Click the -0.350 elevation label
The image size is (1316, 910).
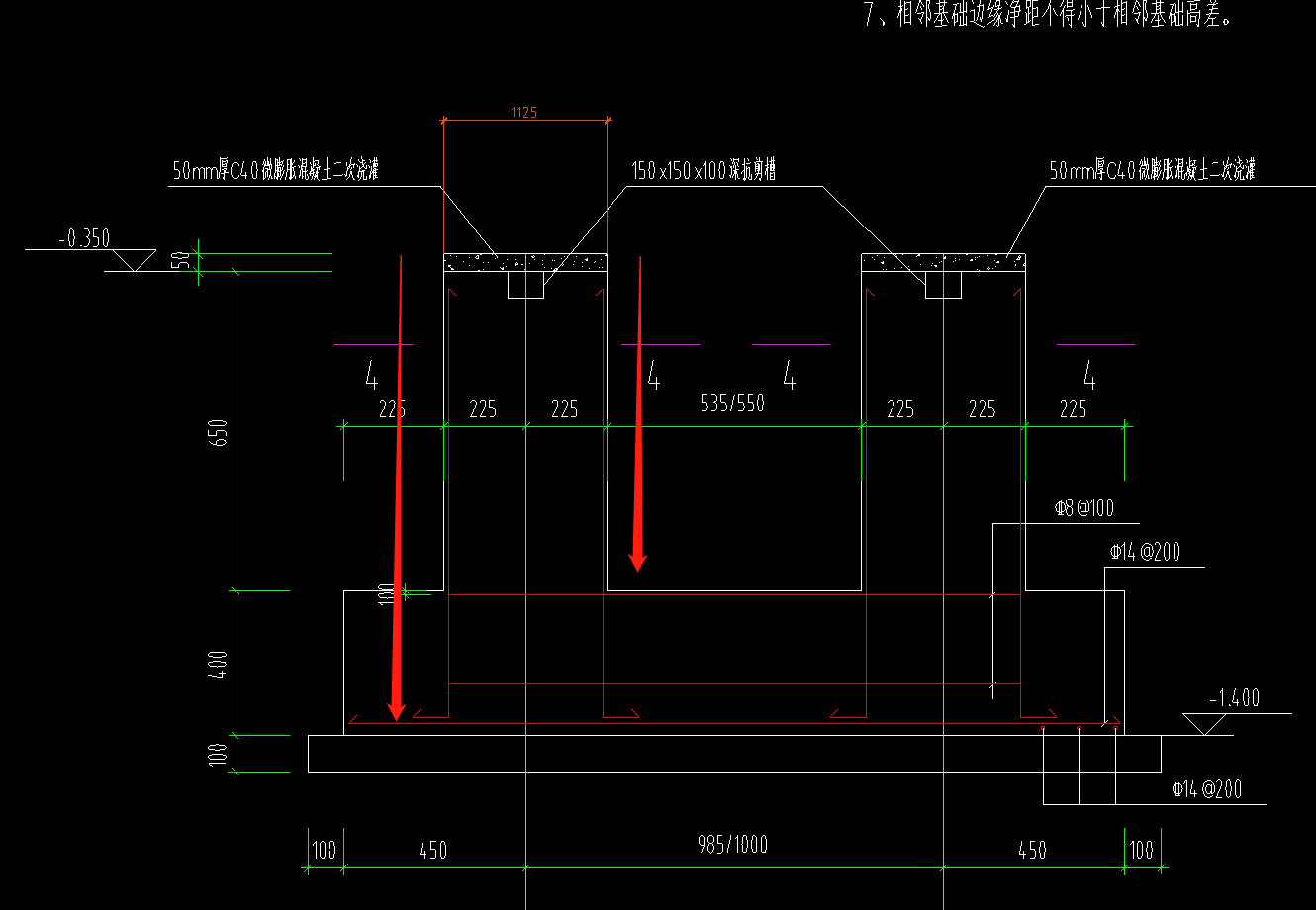click(85, 238)
